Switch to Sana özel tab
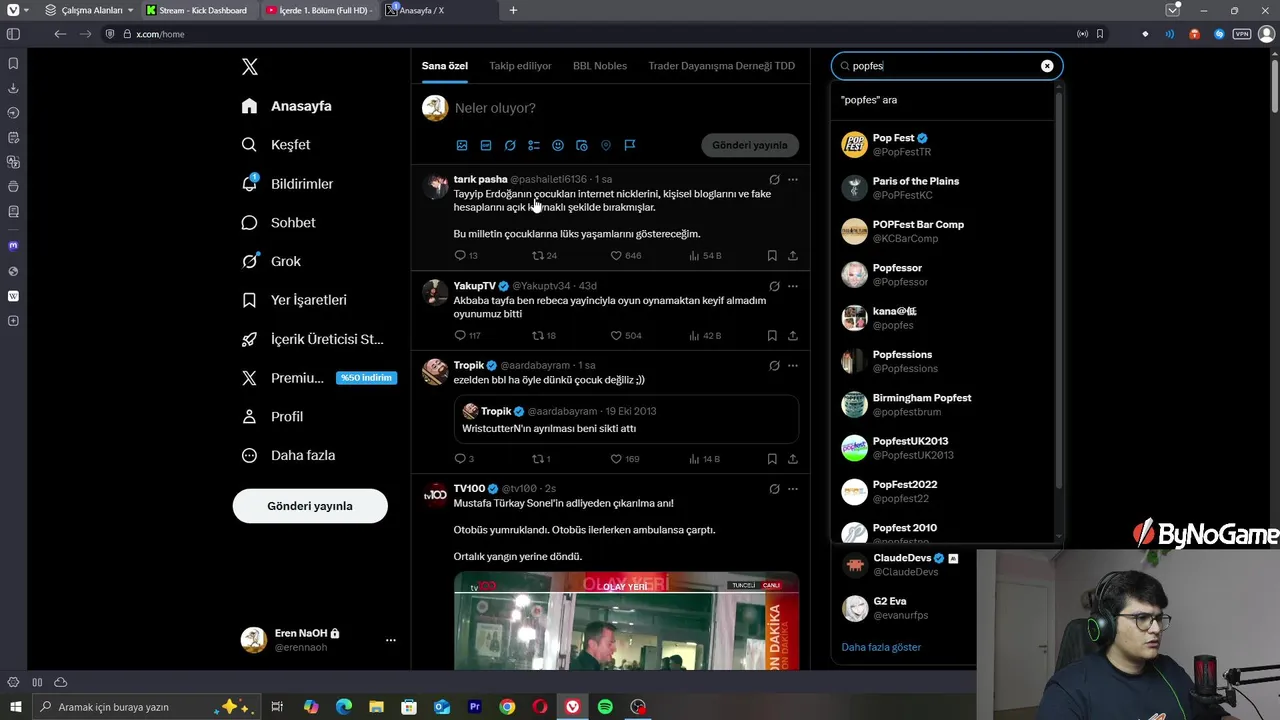 [x=445, y=66]
